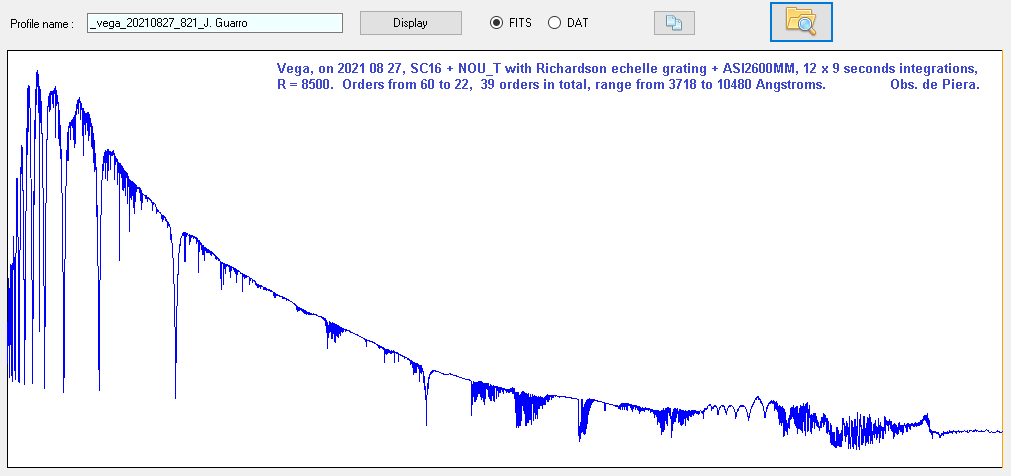Click the 'Obs. de Piera.' text in chart
The width and height of the screenshot is (1011, 476).
pos(934,85)
